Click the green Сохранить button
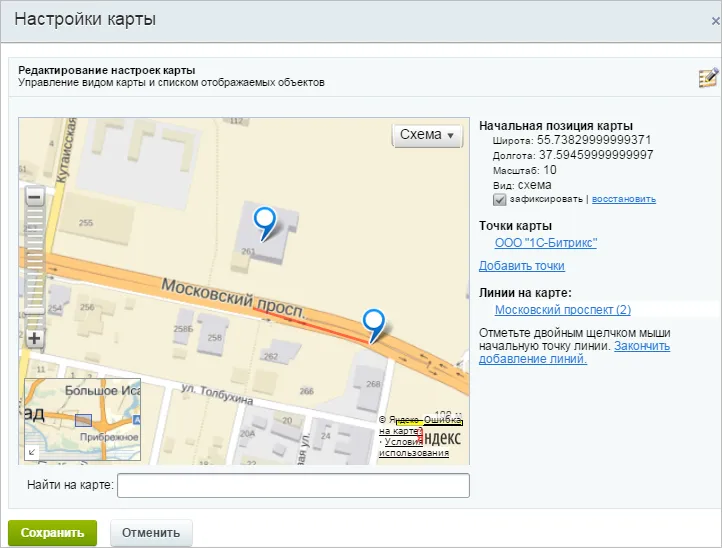The image size is (722, 548). coord(52,533)
